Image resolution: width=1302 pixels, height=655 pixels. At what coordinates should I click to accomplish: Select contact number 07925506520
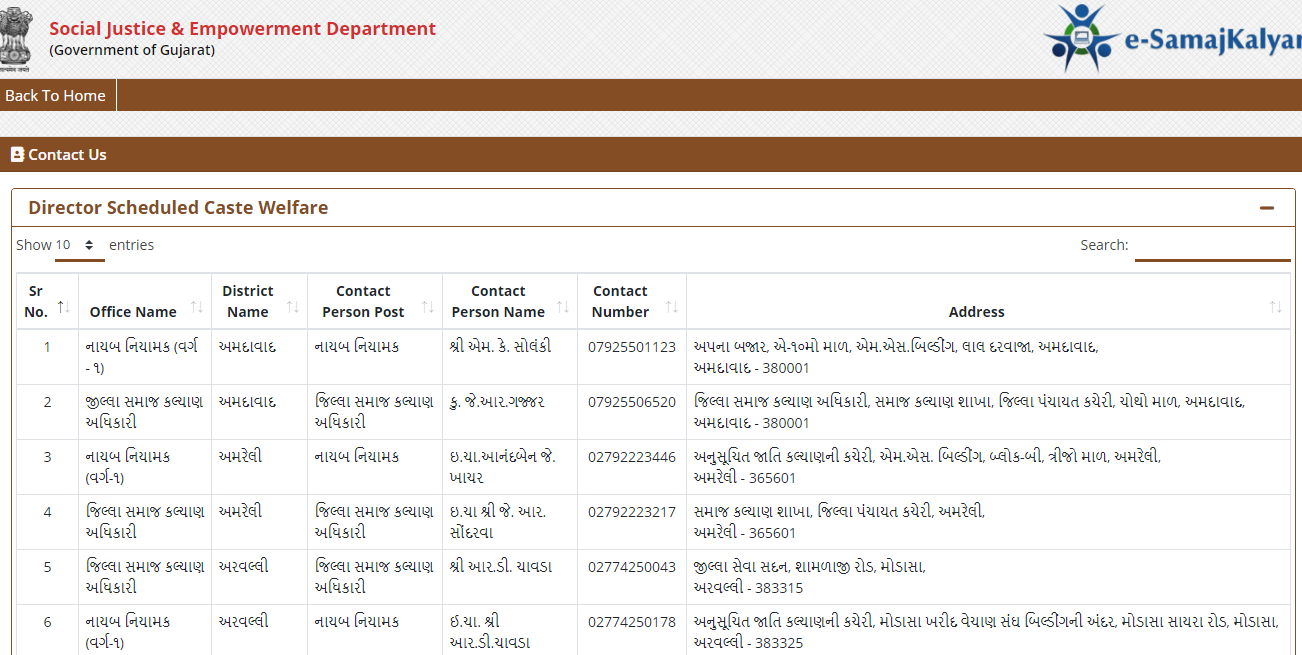tap(632, 402)
